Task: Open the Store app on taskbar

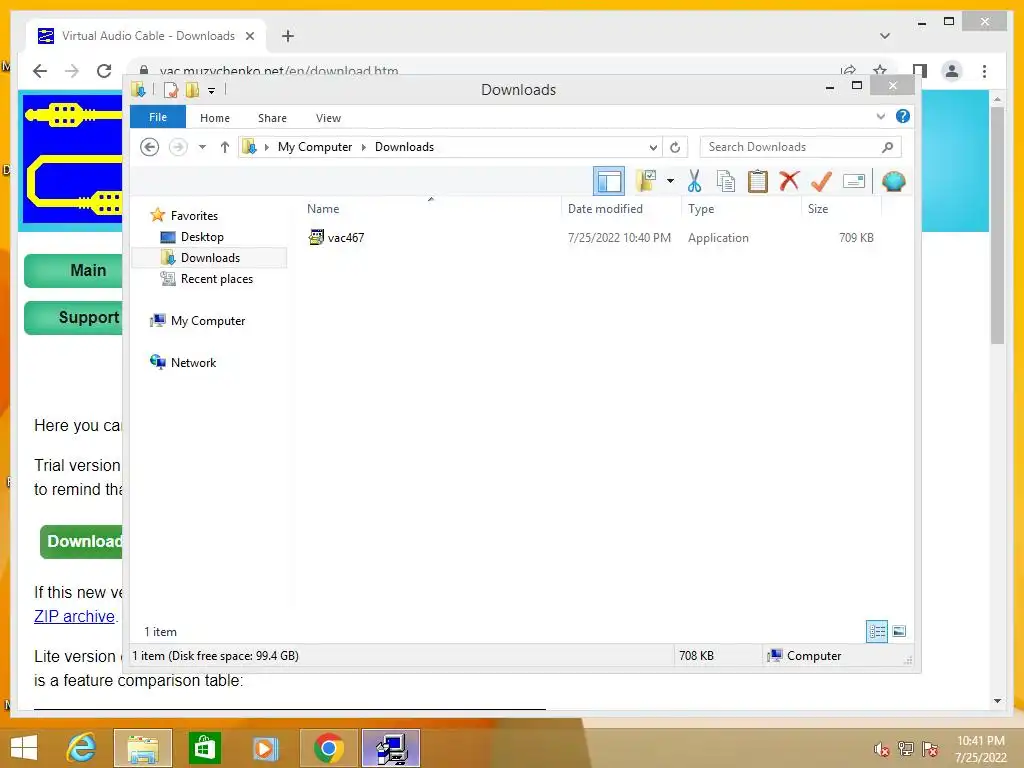Action: 204,748
